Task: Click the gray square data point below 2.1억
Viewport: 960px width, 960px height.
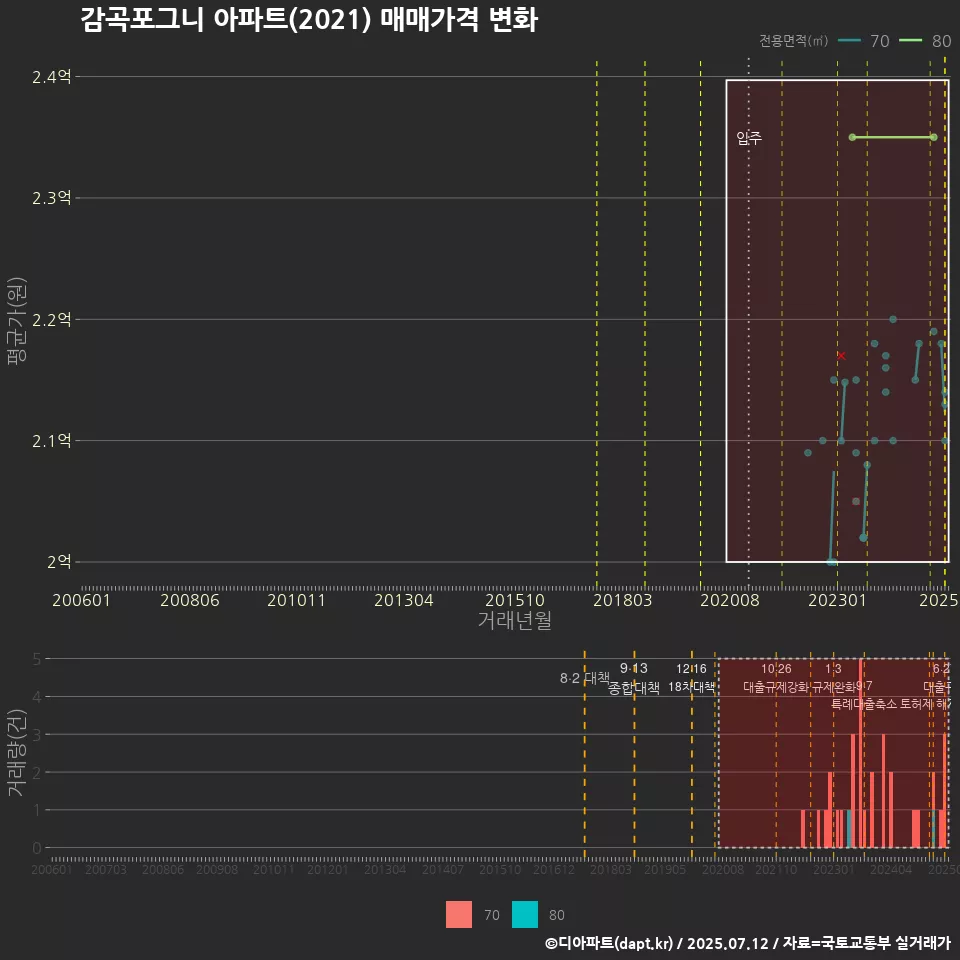Action: point(856,501)
